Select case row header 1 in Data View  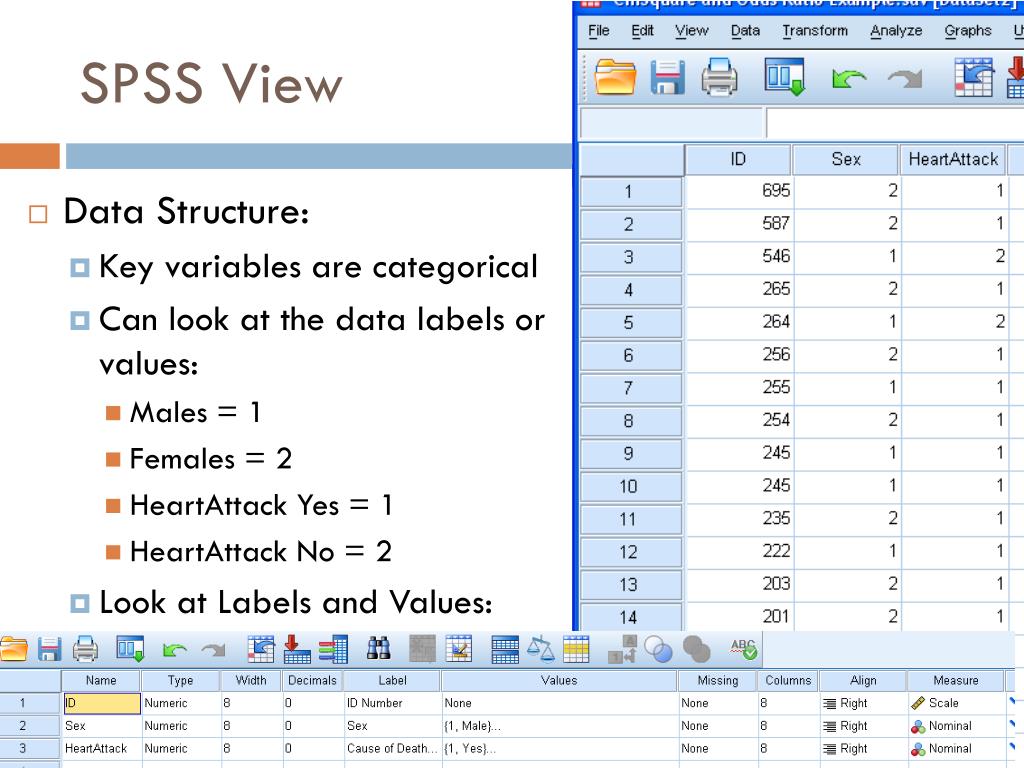[631, 191]
